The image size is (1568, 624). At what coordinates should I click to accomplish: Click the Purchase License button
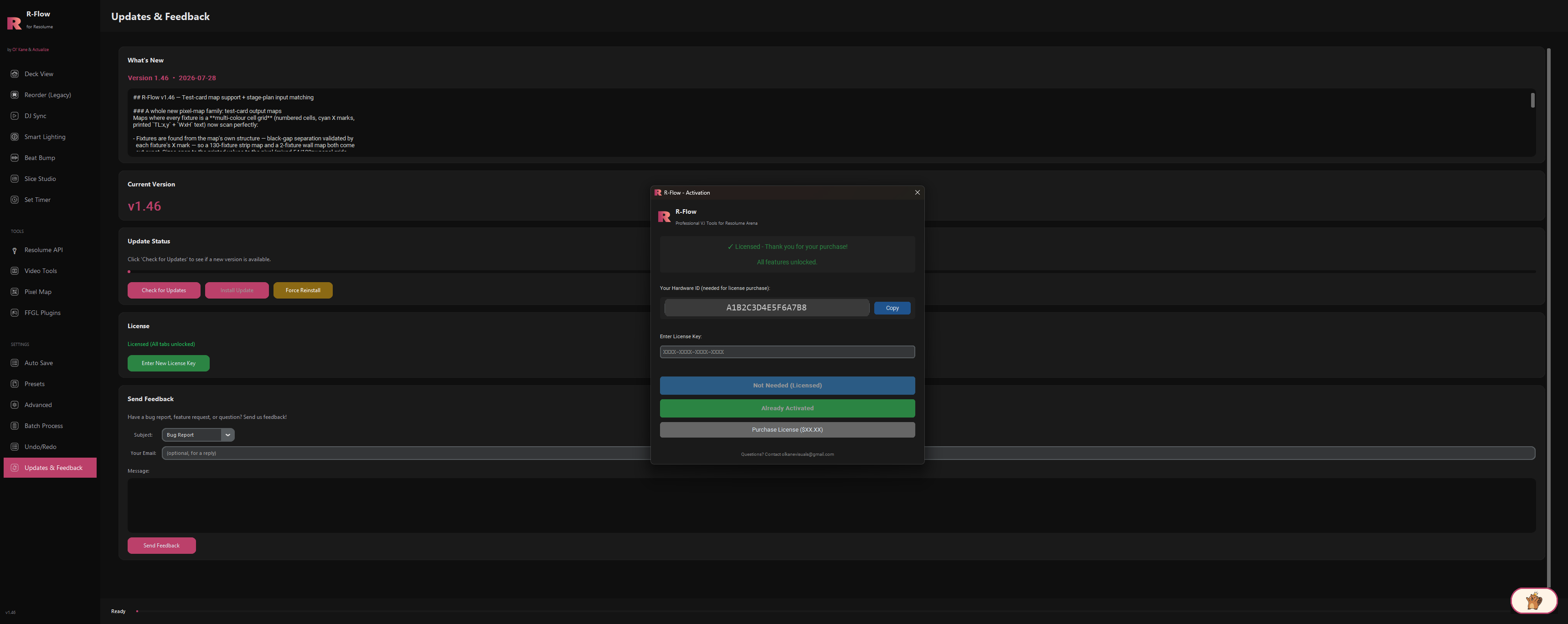[787, 430]
